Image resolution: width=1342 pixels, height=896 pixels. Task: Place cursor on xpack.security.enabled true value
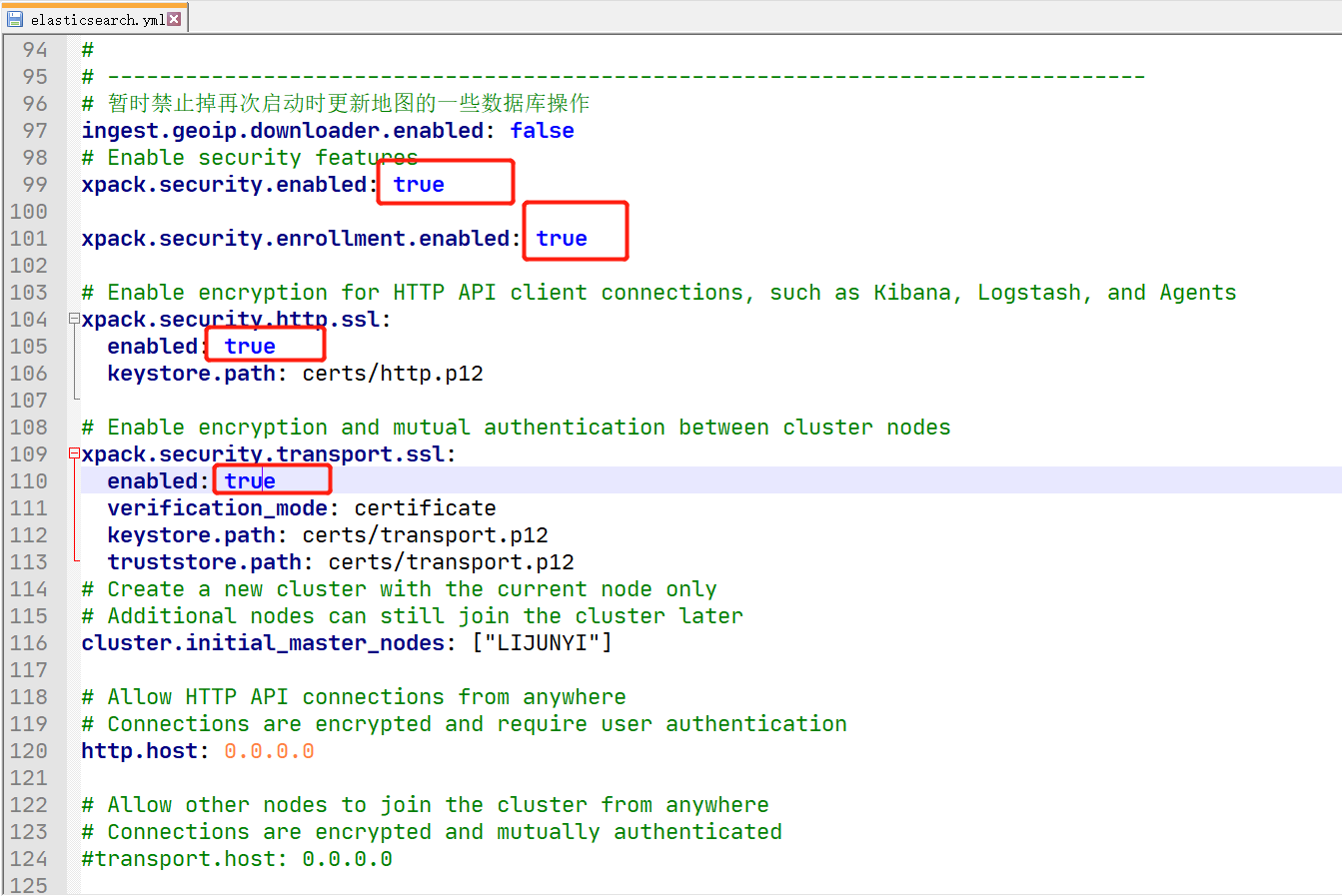coord(418,185)
